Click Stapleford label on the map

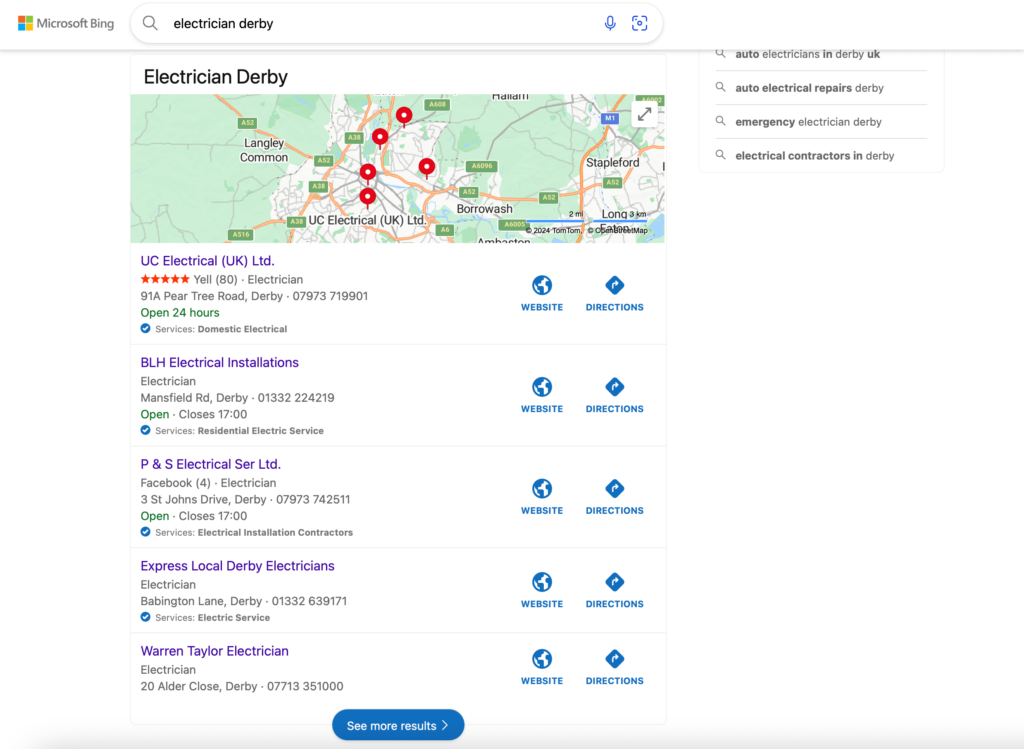pyautogui.click(x=613, y=163)
